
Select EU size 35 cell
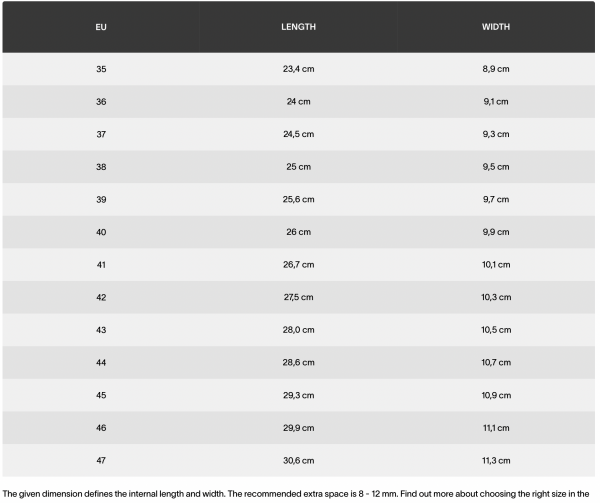point(100,69)
